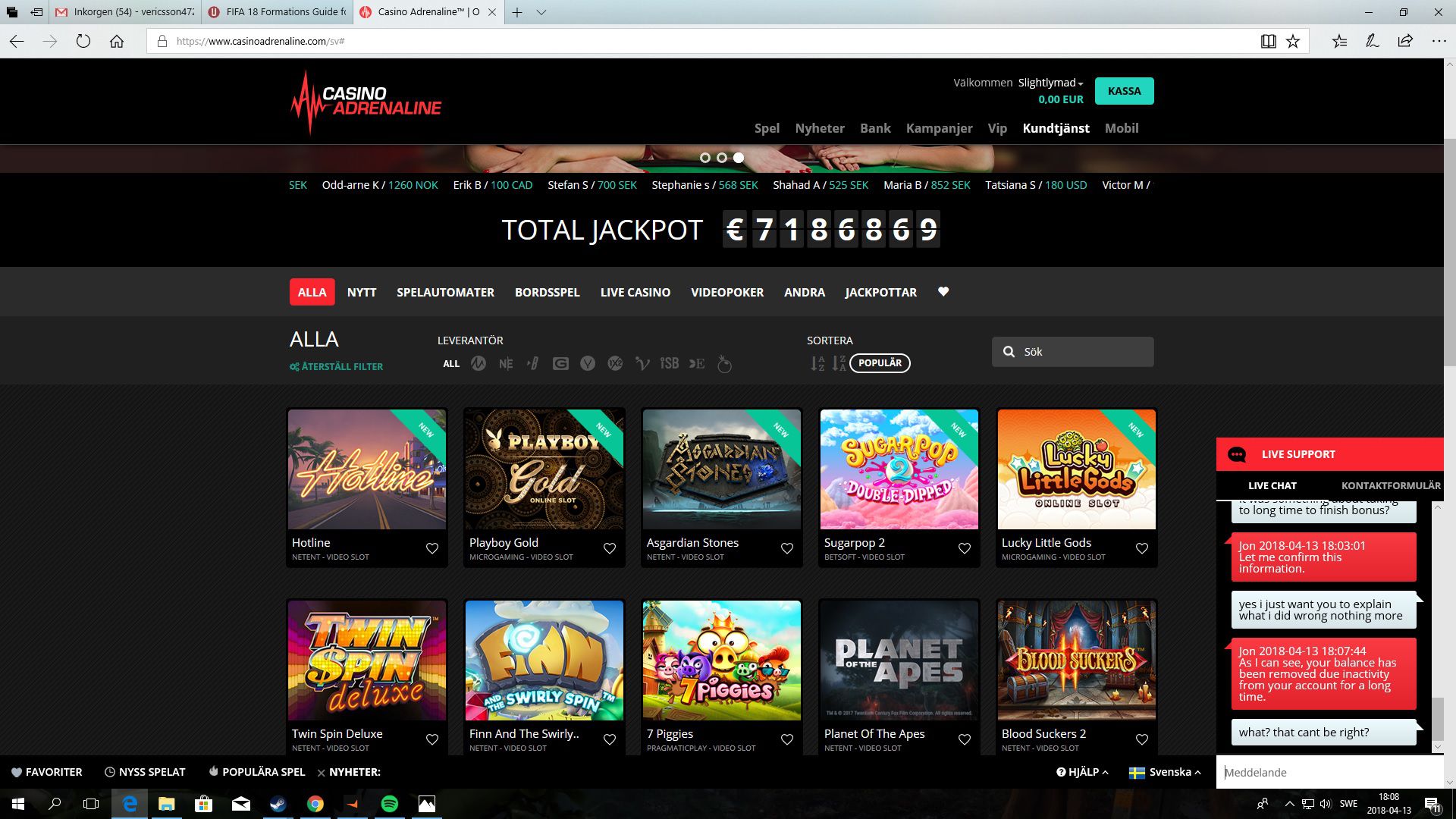Switch to the Live Casino category
1456x819 pixels.
coord(635,292)
